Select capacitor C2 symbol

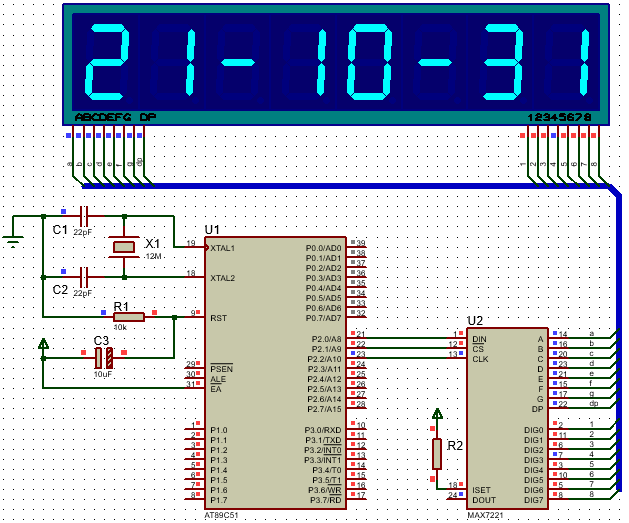coord(84,277)
